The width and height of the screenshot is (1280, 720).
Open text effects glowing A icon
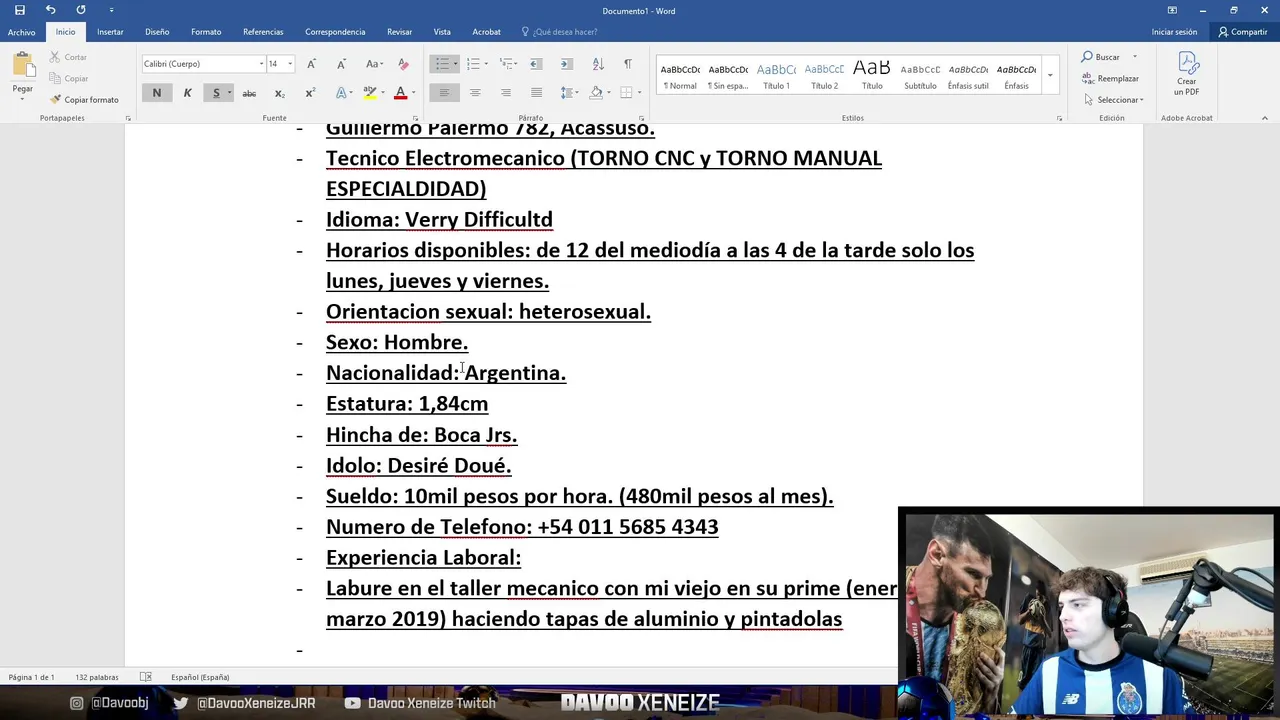pos(341,93)
